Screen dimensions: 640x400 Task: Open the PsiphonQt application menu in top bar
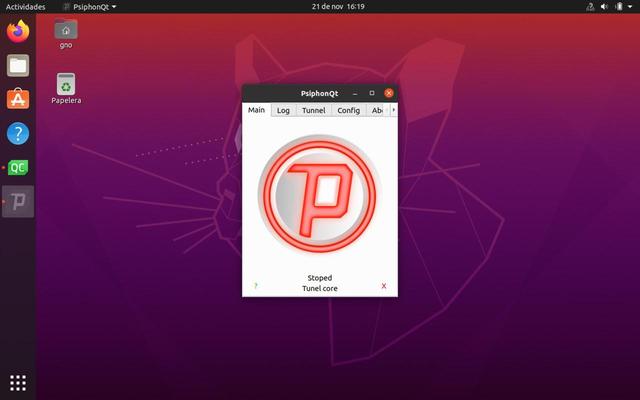coord(90,7)
